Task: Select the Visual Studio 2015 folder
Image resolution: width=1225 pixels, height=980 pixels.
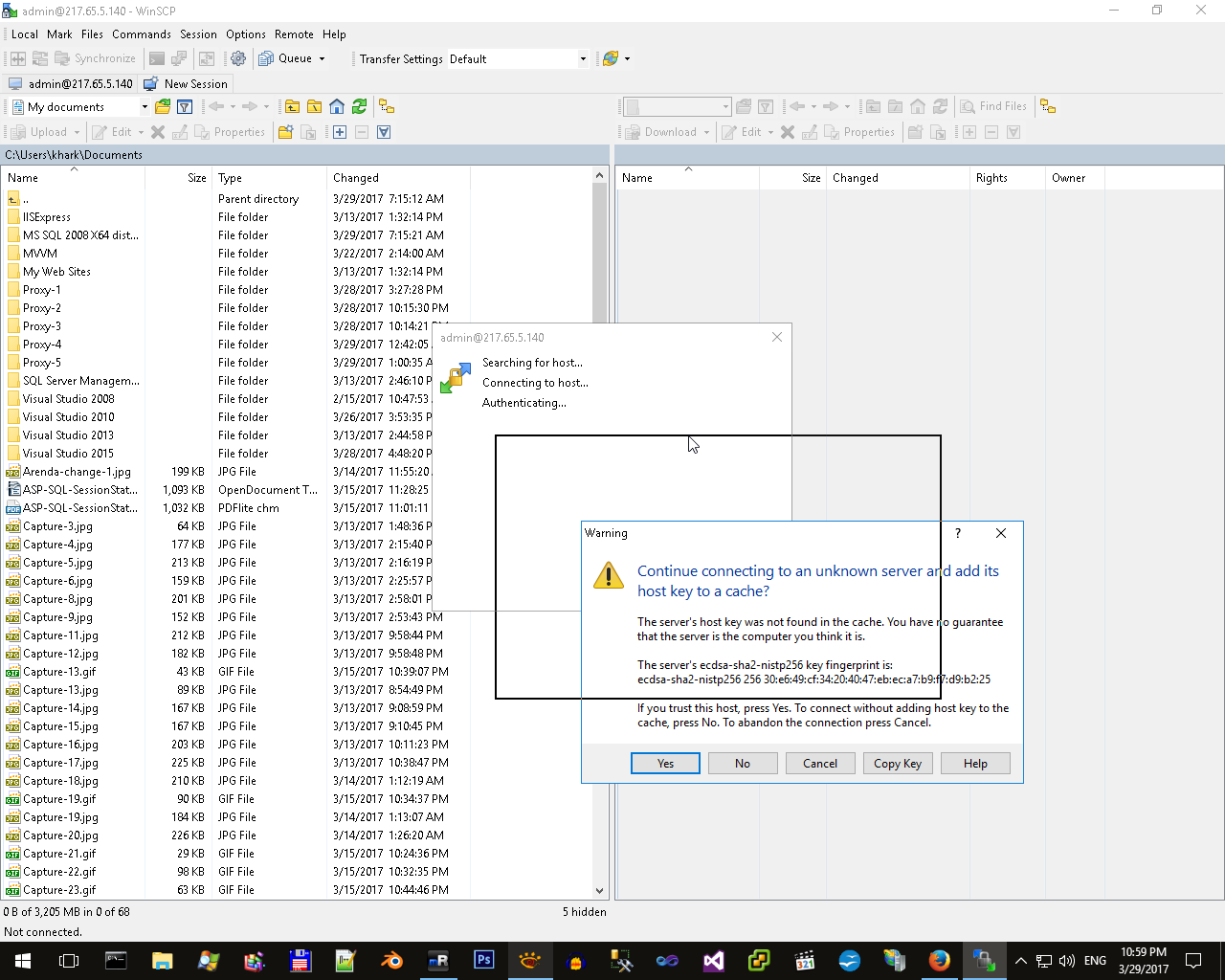Action: point(68,453)
